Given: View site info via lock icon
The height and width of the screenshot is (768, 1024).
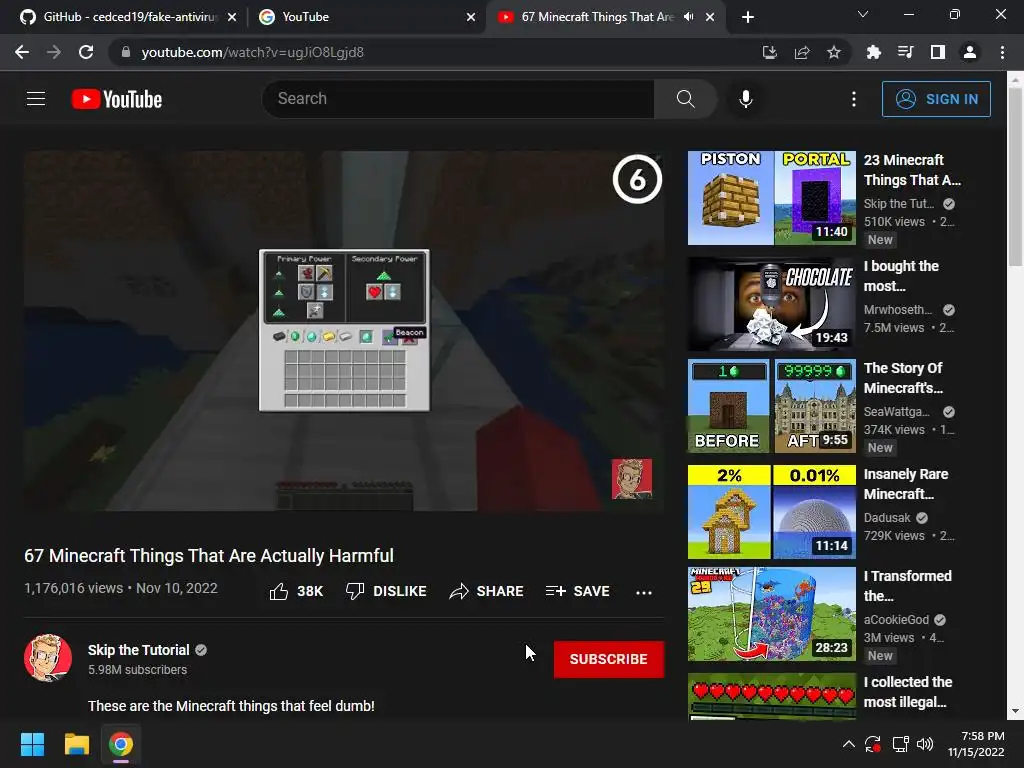Looking at the screenshot, I should (126, 52).
